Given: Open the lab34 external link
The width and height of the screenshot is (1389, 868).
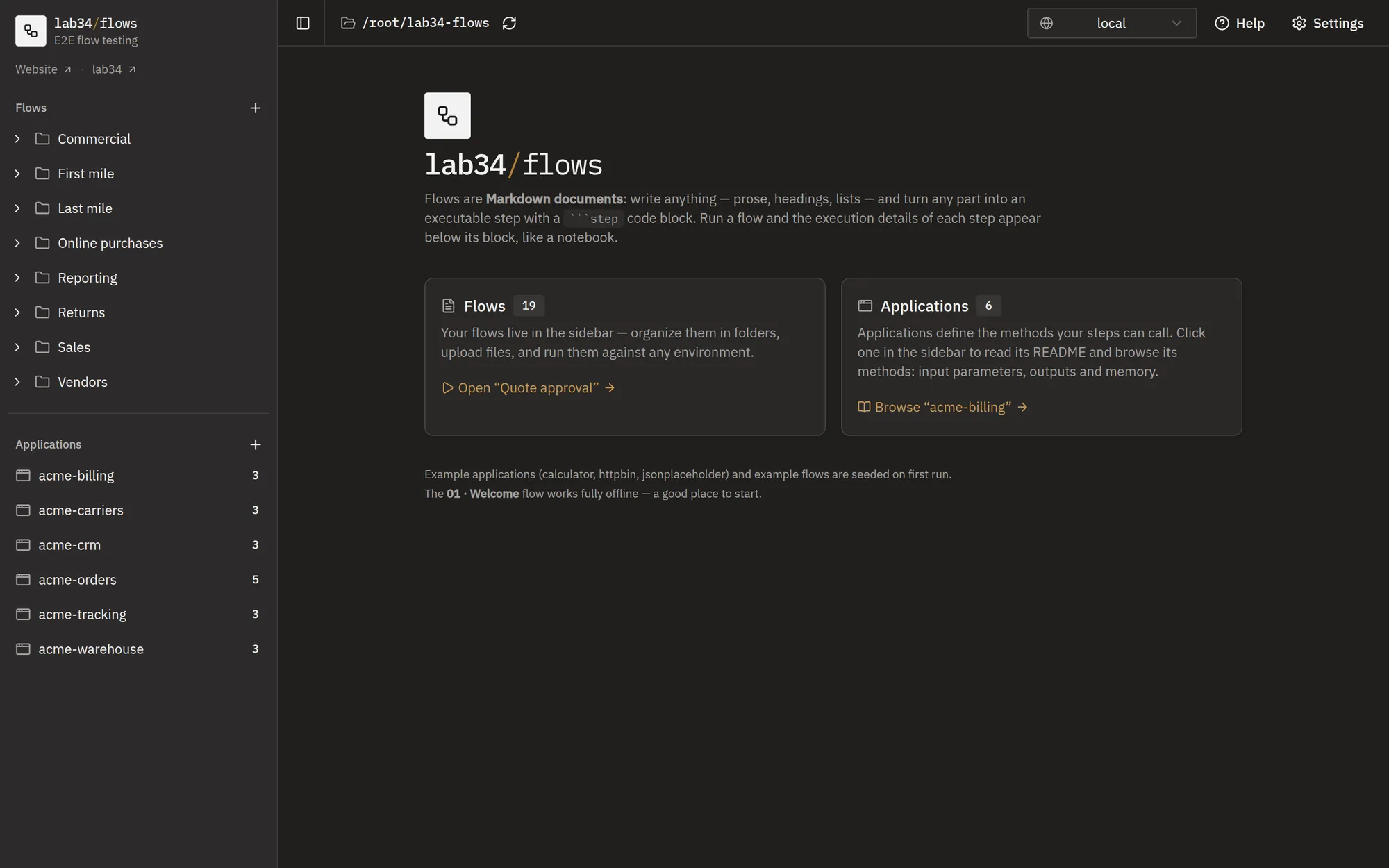Looking at the screenshot, I should (x=114, y=69).
